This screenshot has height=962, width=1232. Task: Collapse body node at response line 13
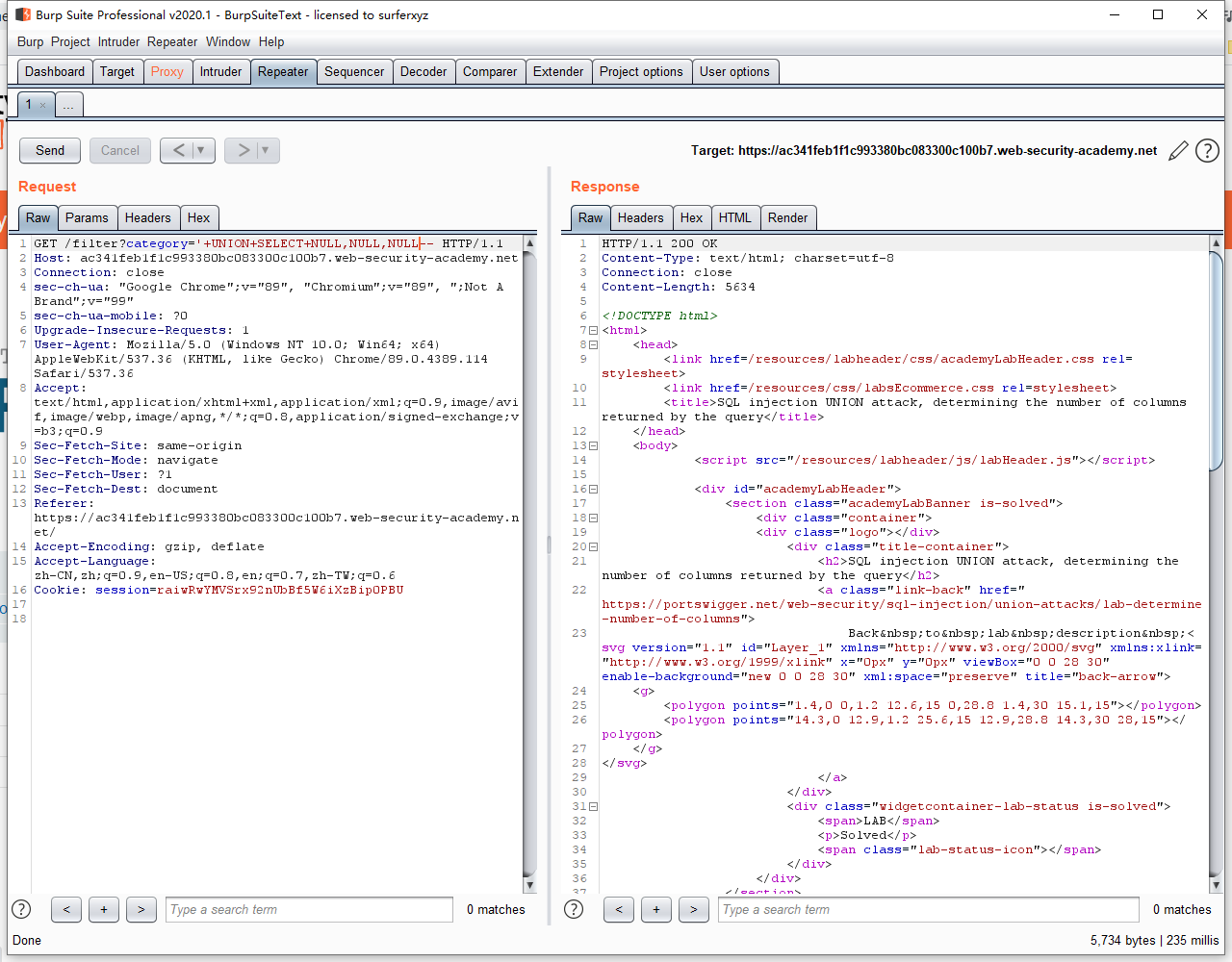[594, 445]
